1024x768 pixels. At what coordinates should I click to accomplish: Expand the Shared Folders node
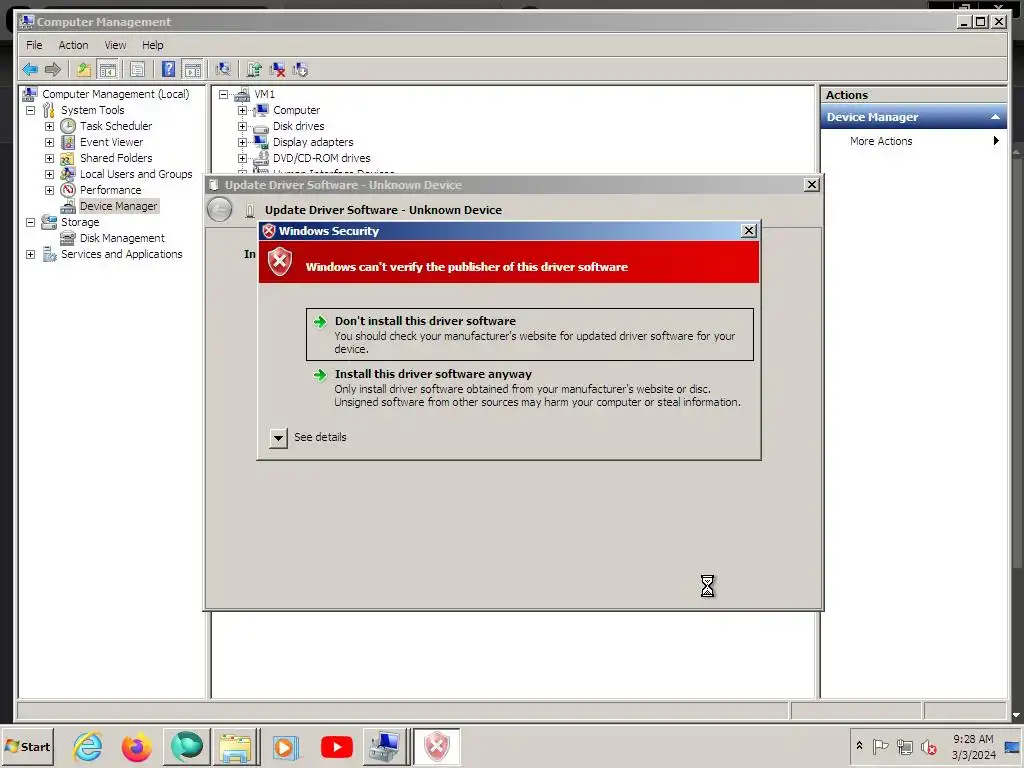coord(49,158)
